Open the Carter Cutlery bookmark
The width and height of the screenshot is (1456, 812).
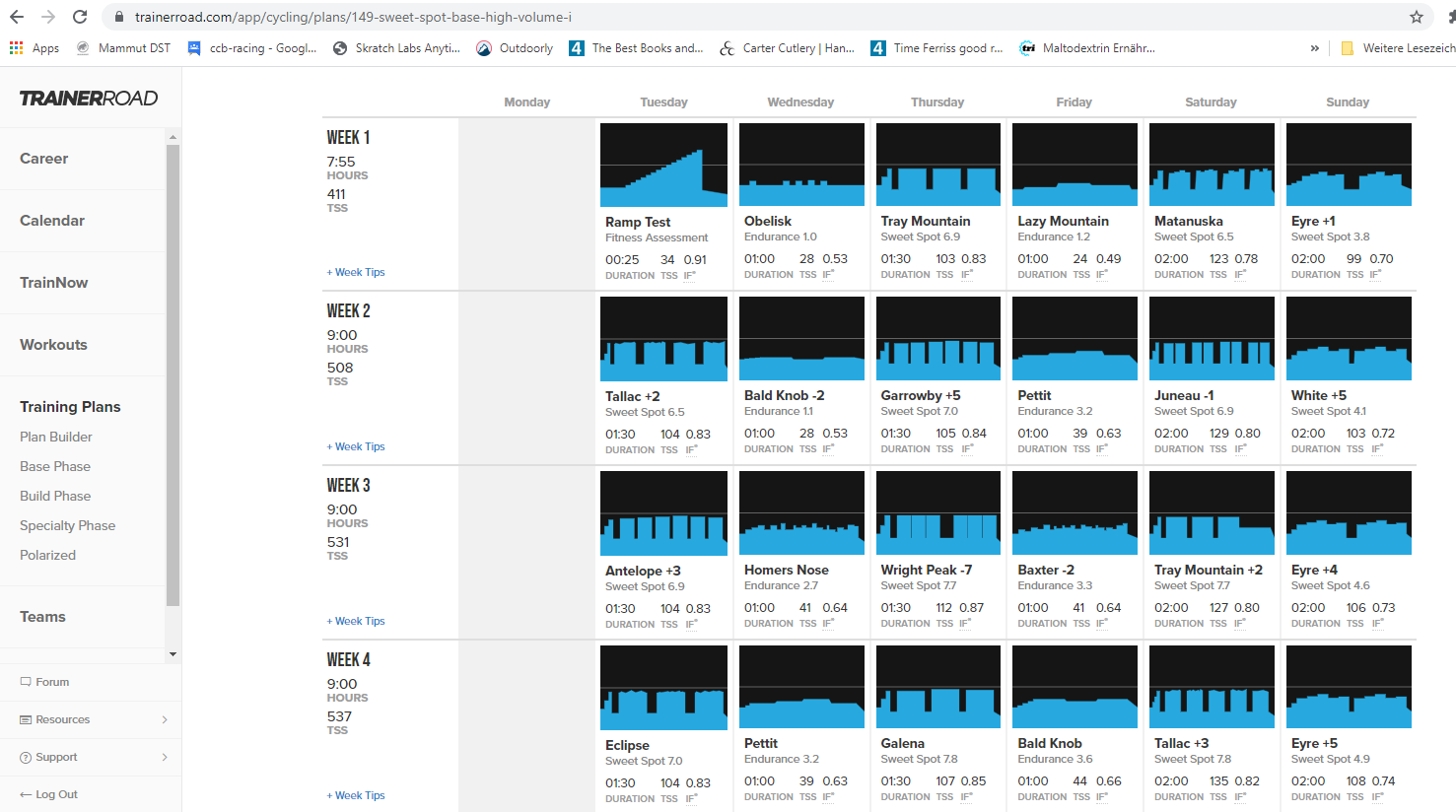tap(787, 48)
